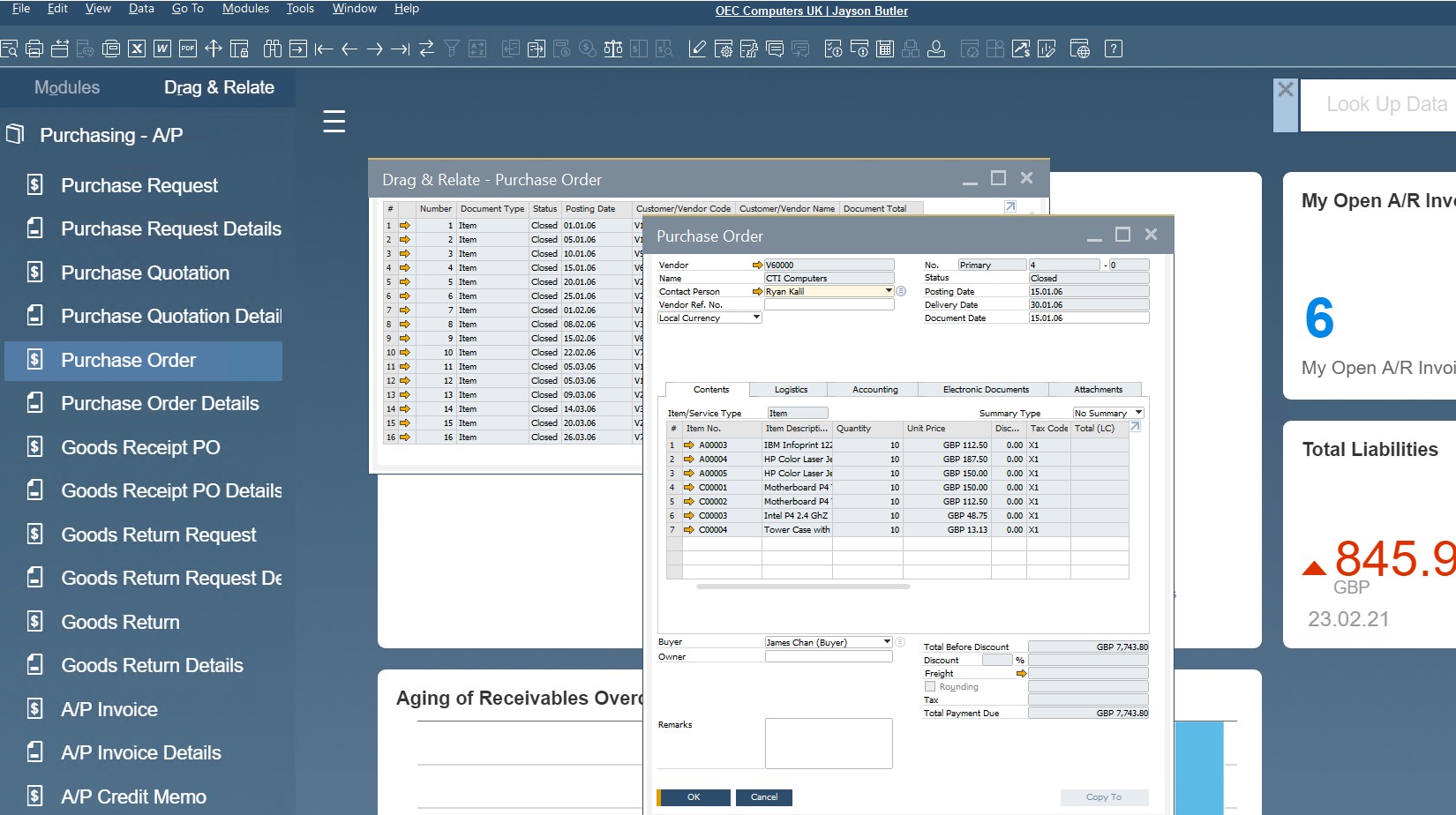Enable the Rounding checkbox
The width and height of the screenshot is (1456, 815).
(930, 686)
